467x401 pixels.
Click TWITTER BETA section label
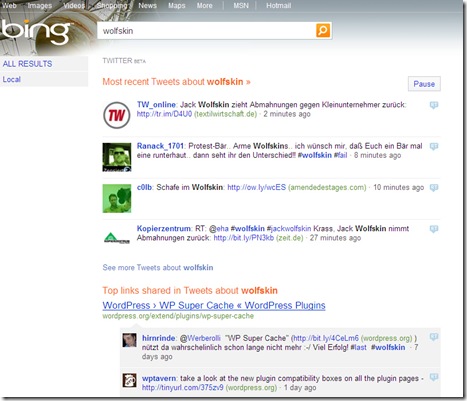[x=124, y=61]
